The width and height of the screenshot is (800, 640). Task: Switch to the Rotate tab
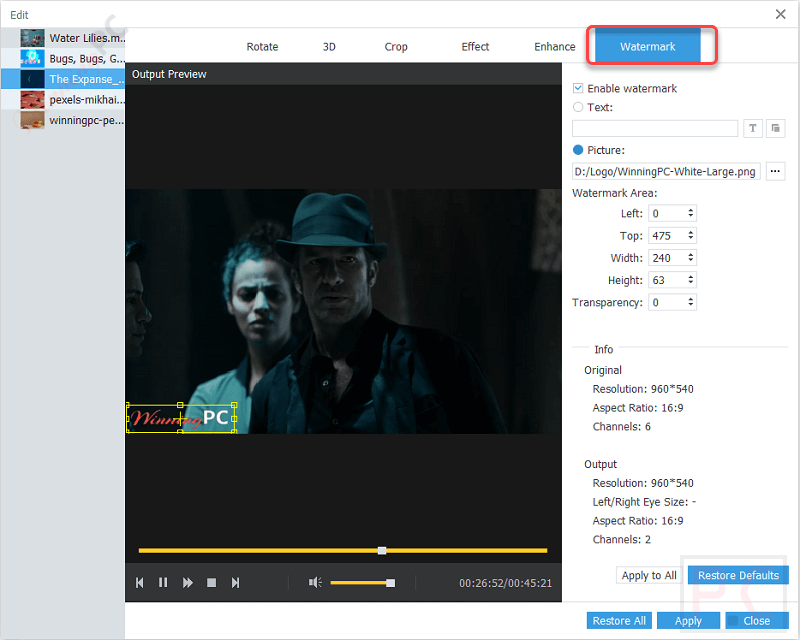tap(262, 47)
